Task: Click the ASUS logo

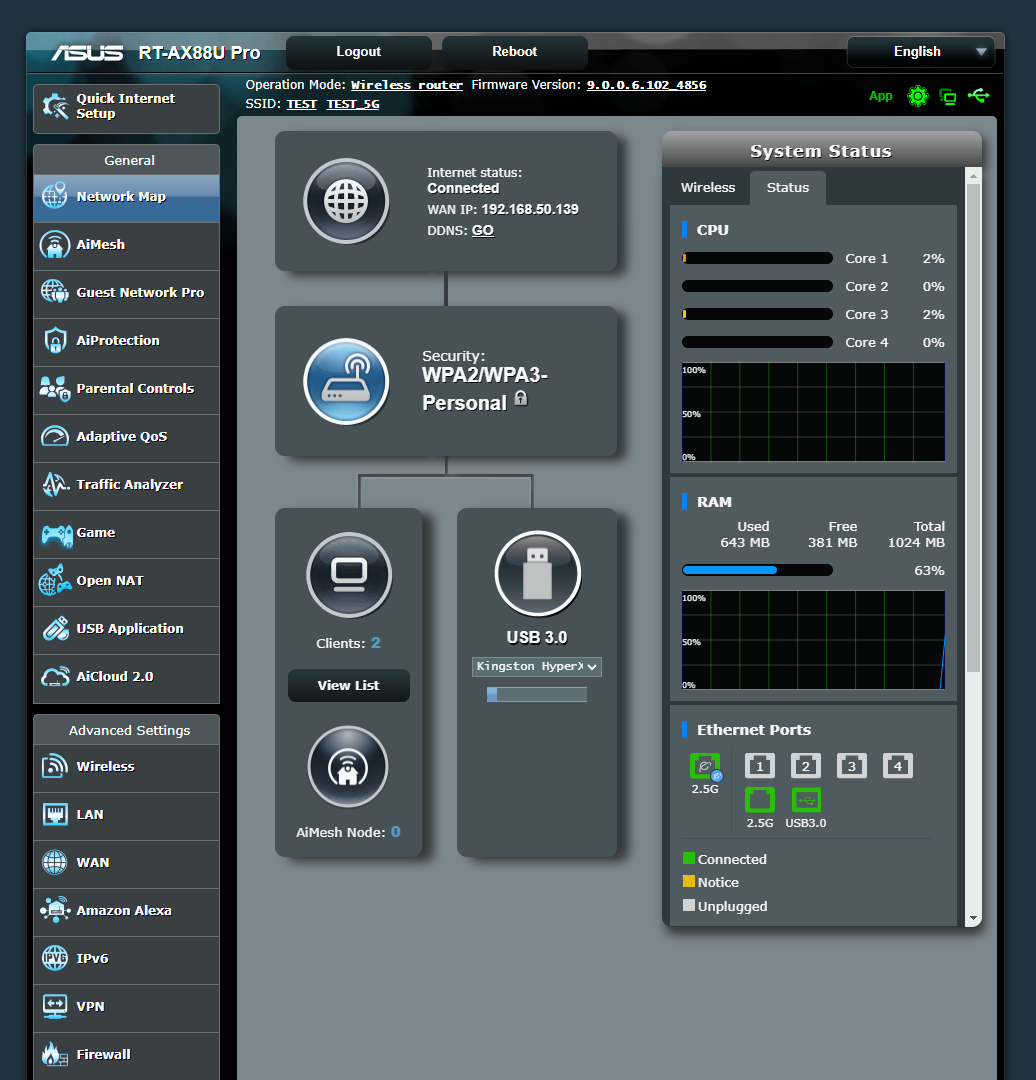Action: [87, 53]
